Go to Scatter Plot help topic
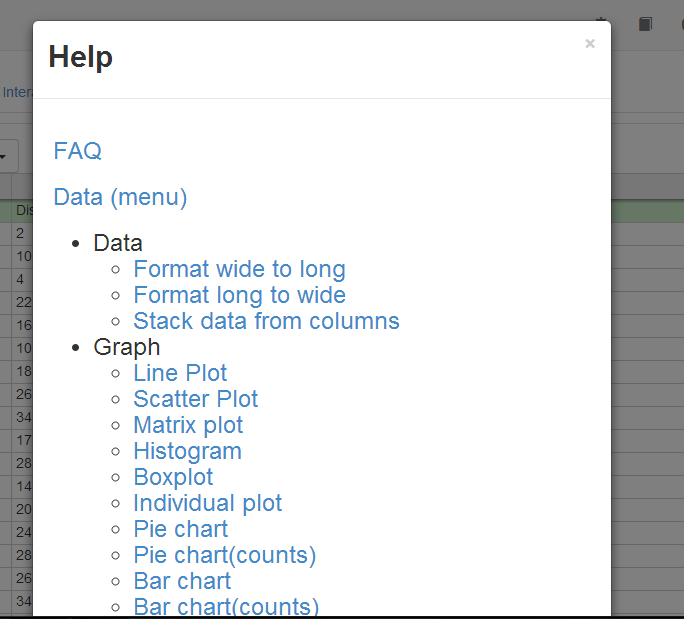This screenshot has height=619, width=684. [195, 399]
